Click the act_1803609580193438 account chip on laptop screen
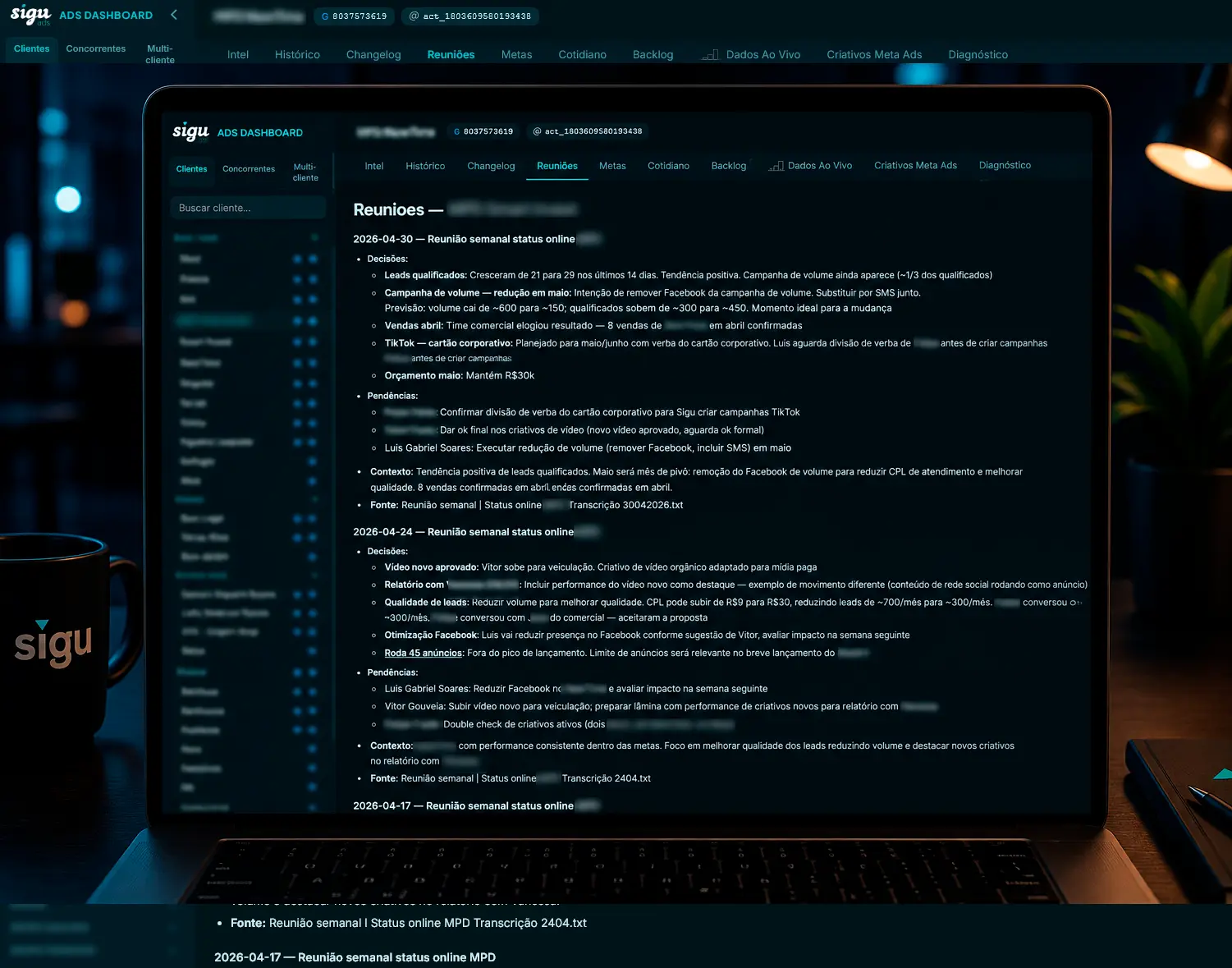The height and width of the screenshot is (968, 1232). click(x=588, y=131)
